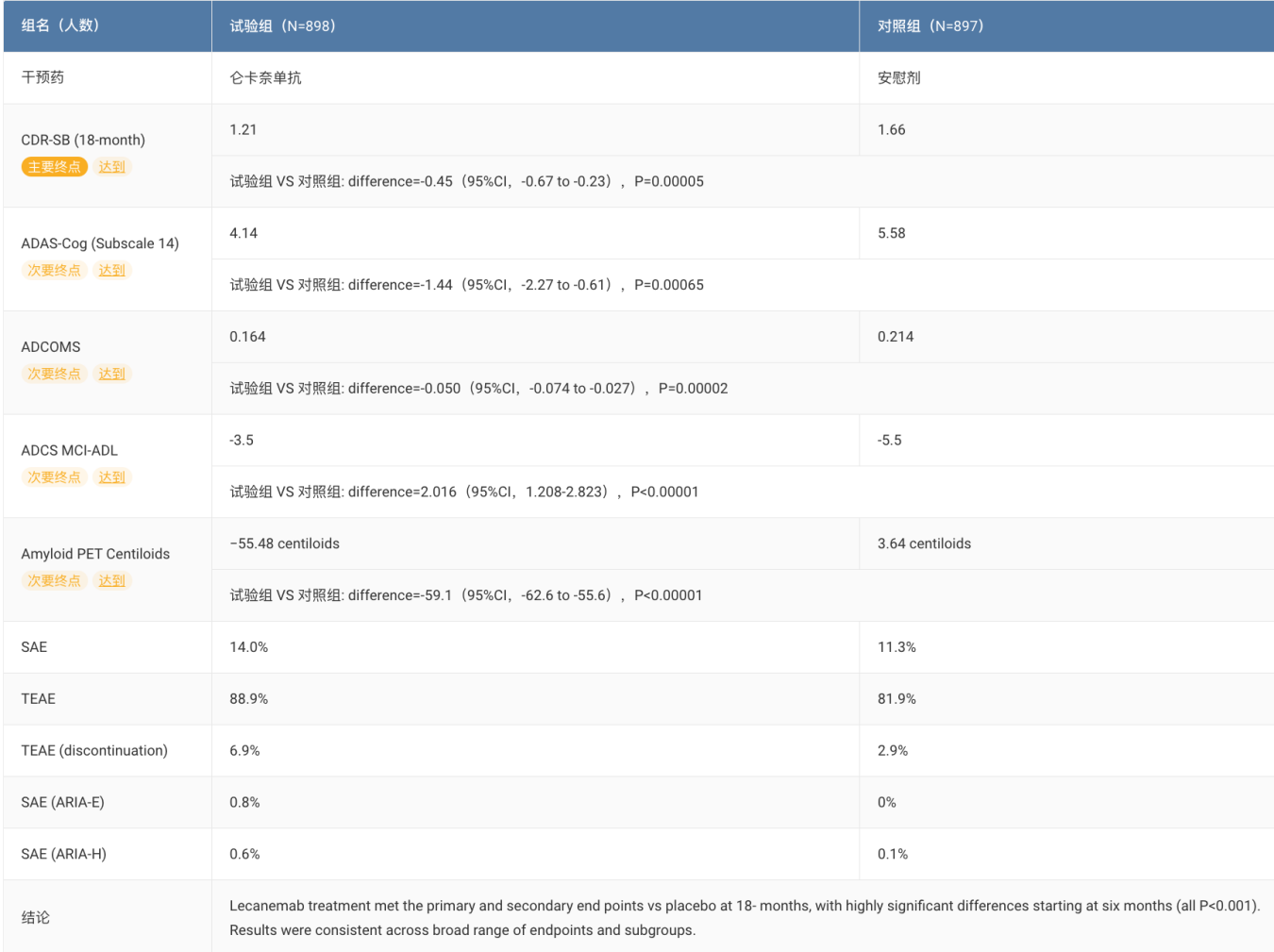Follow "达到" link under Amyloid PET Centiloids
Viewport: 1274px width, 952px height.
pyautogui.click(x=111, y=581)
